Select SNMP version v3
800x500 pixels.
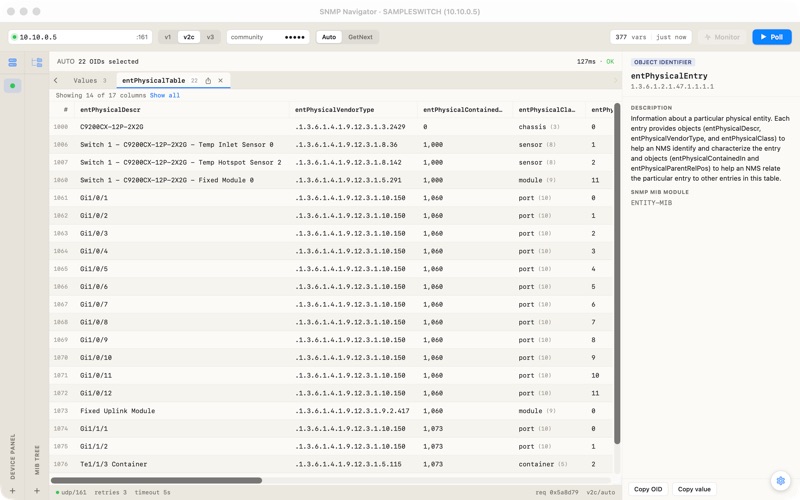pos(210,37)
